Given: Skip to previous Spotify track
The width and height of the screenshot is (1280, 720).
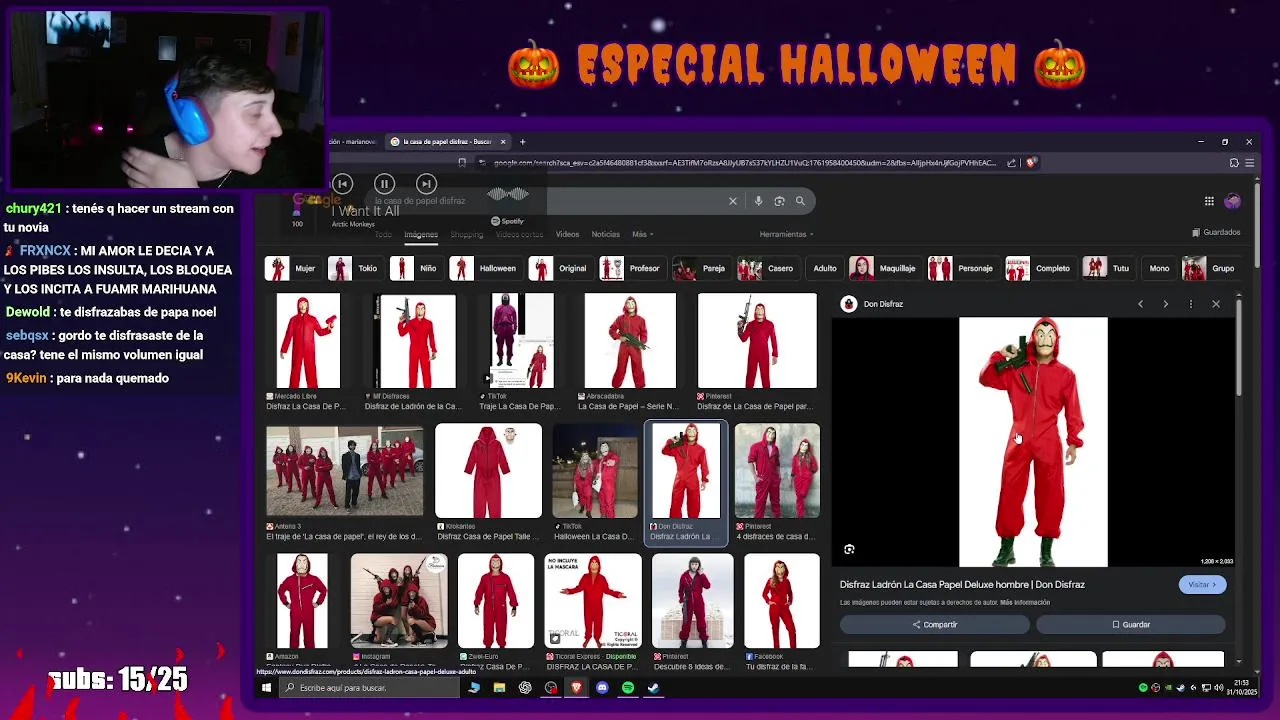Looking at the screenshot, I should click(342, 184).
